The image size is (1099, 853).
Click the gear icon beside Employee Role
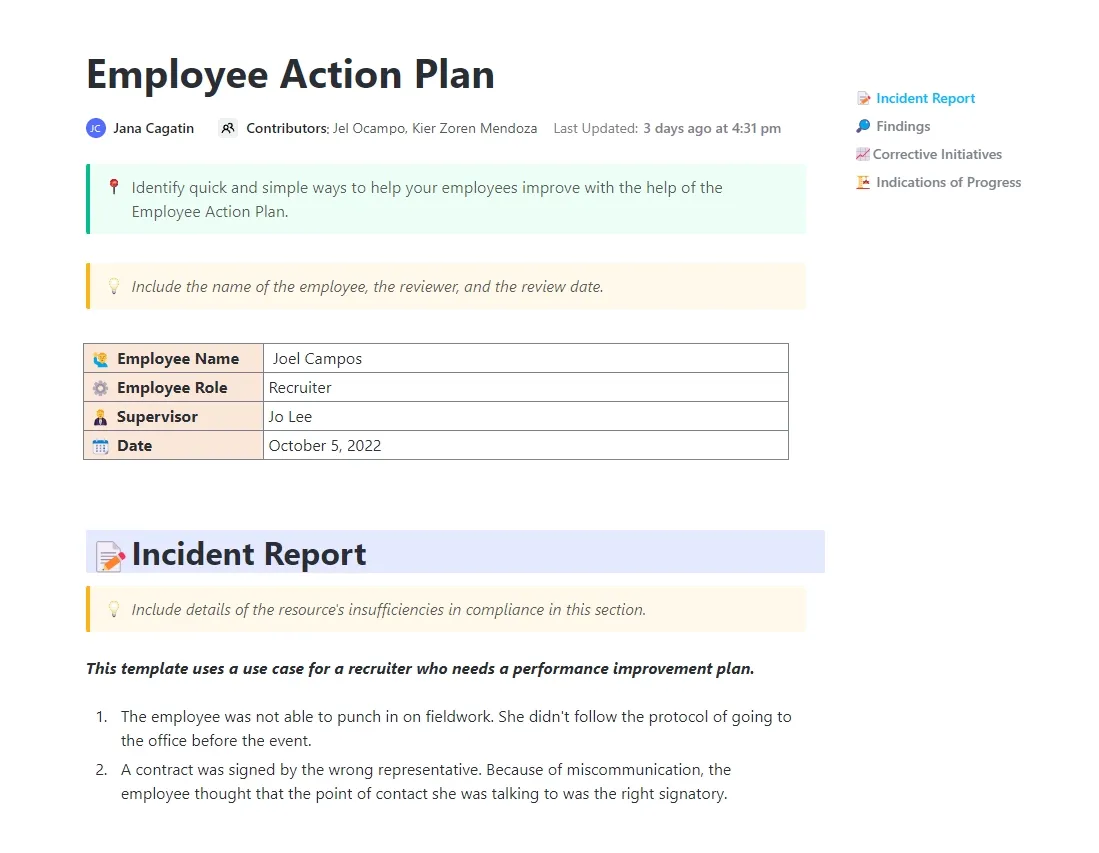[x=101, y=388]
